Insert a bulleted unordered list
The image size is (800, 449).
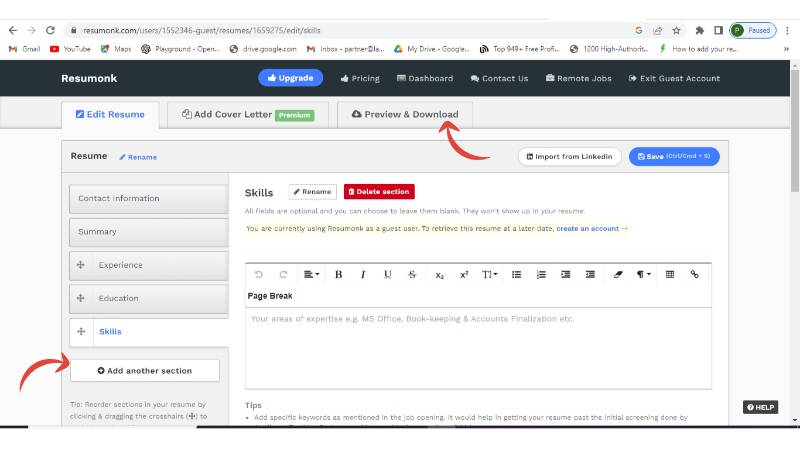(x=517, y=274)
